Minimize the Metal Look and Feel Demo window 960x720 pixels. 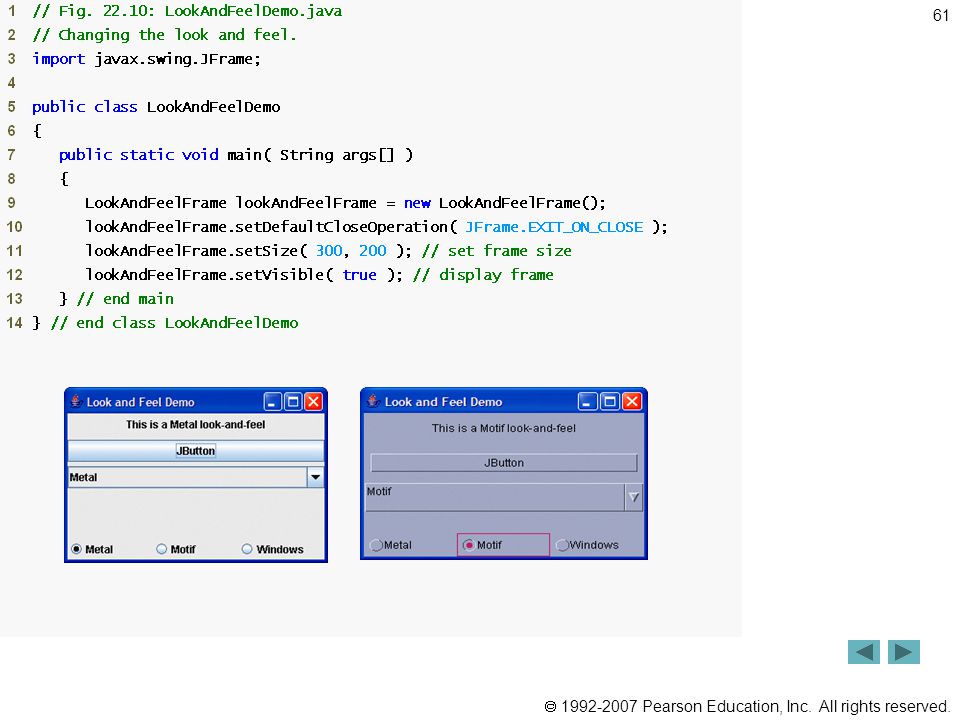coord(272,402)
